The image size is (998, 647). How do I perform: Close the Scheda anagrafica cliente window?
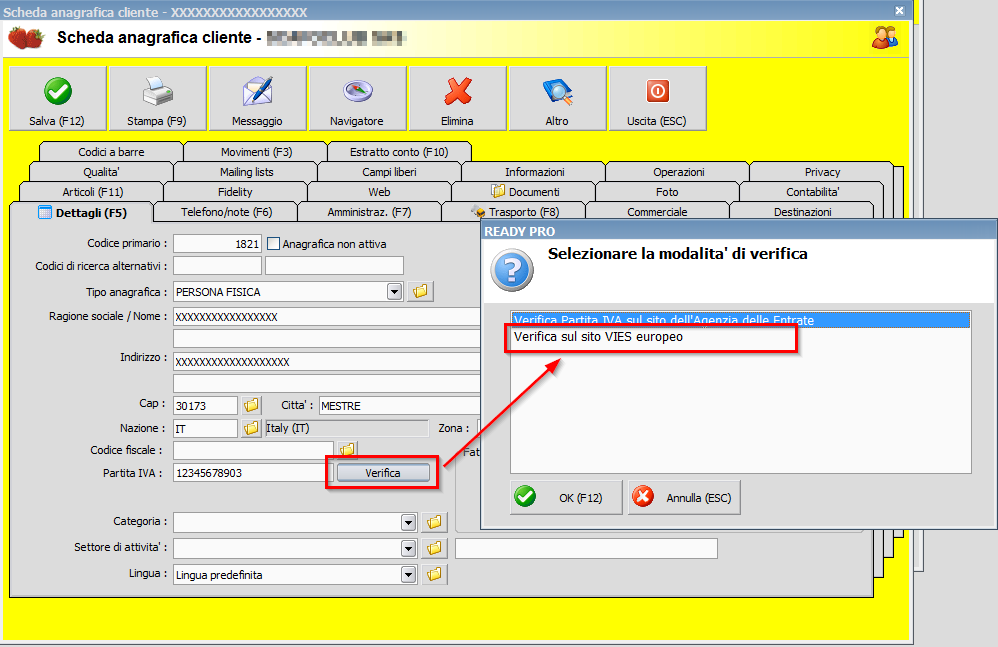pos(899,11)
